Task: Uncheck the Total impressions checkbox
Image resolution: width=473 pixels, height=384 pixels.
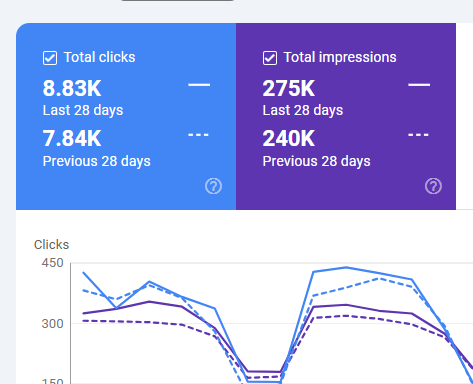Action: (270, 58)
